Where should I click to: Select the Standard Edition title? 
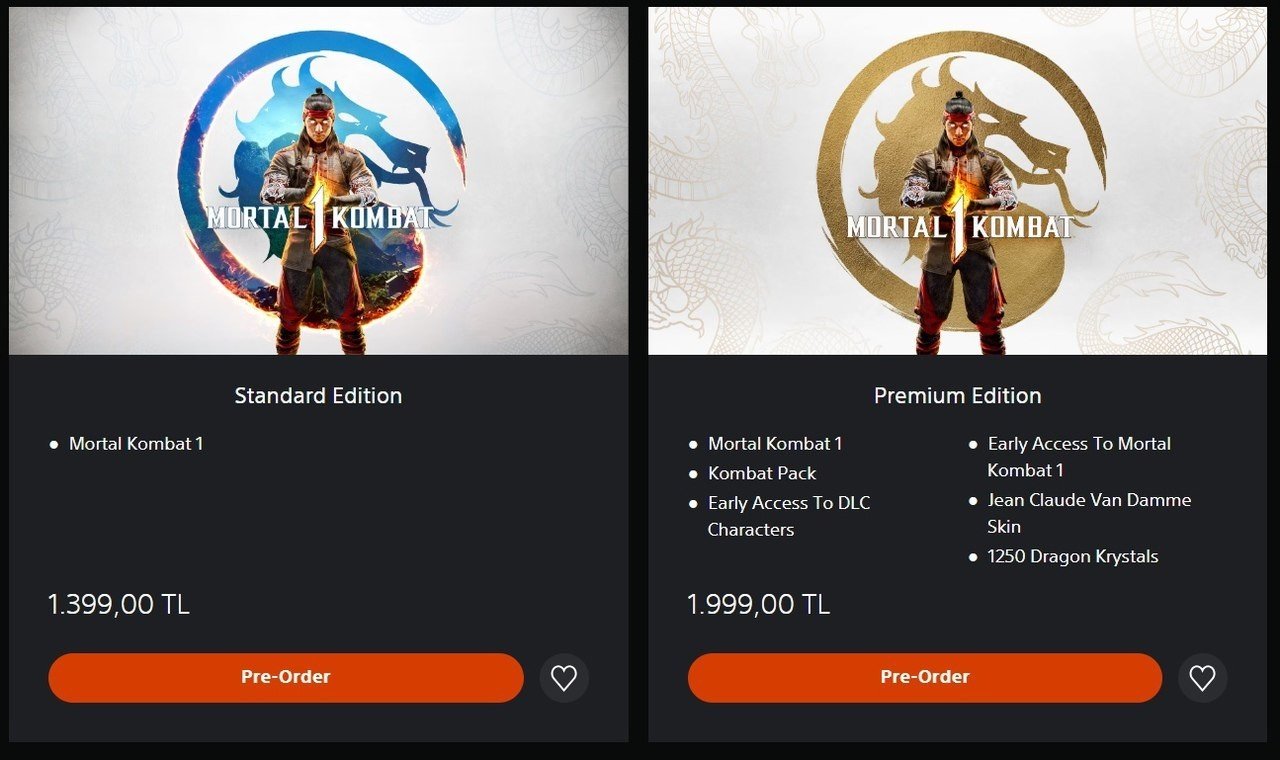[318, 396]
